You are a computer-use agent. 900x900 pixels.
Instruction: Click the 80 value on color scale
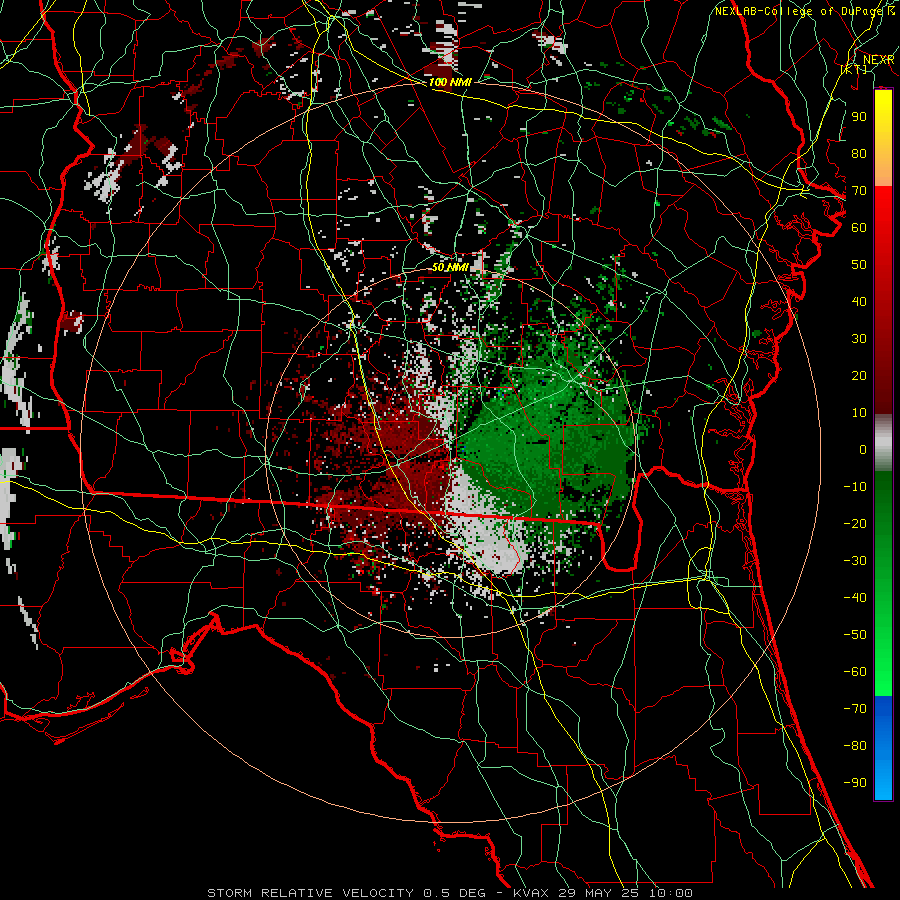pos(859,153)
